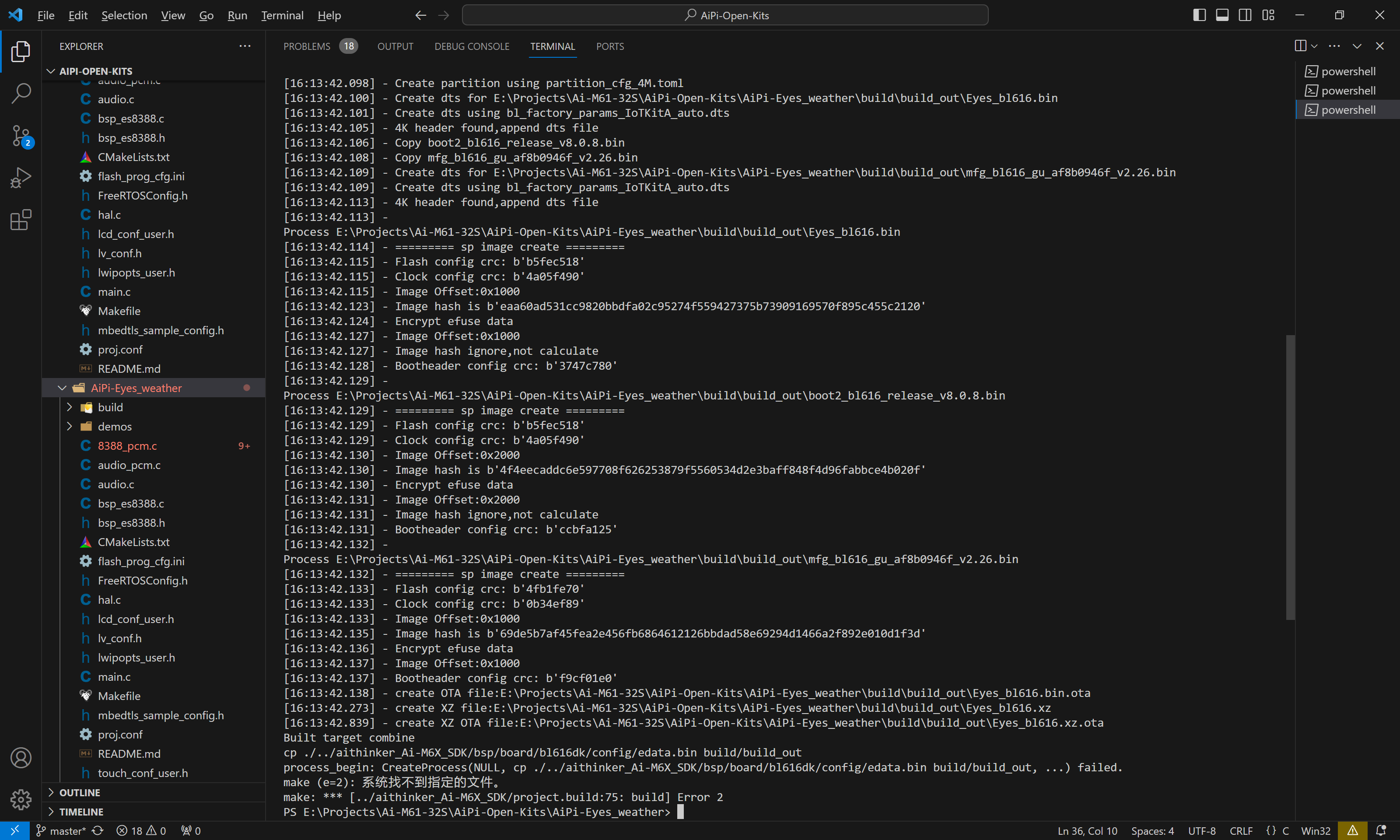The height and width of the screenshot is (840, 1400).
Task: Switch to the PORTS tab
Action: (x=609, y=46)
